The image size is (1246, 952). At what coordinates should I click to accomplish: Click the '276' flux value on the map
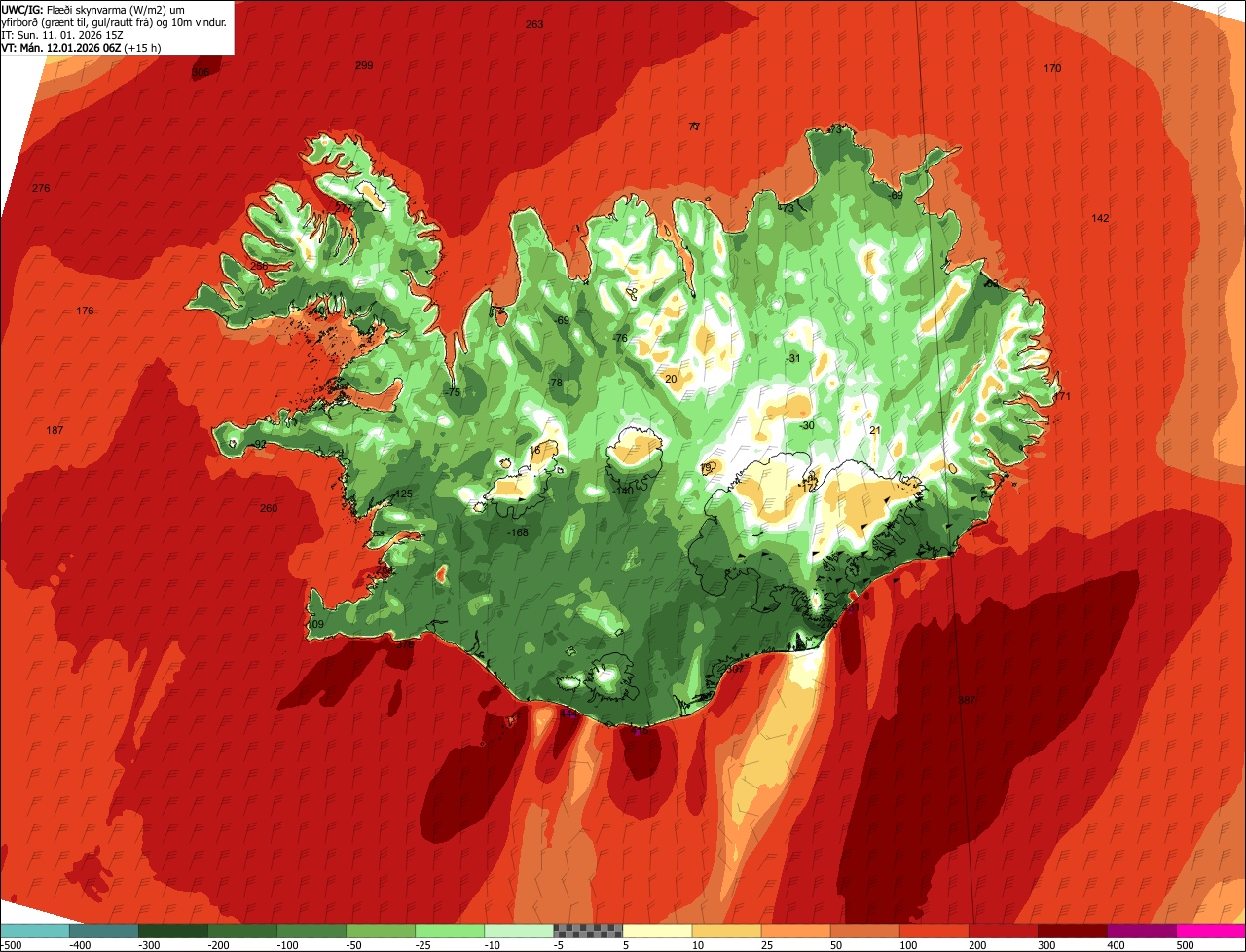[x=41, y=188]
